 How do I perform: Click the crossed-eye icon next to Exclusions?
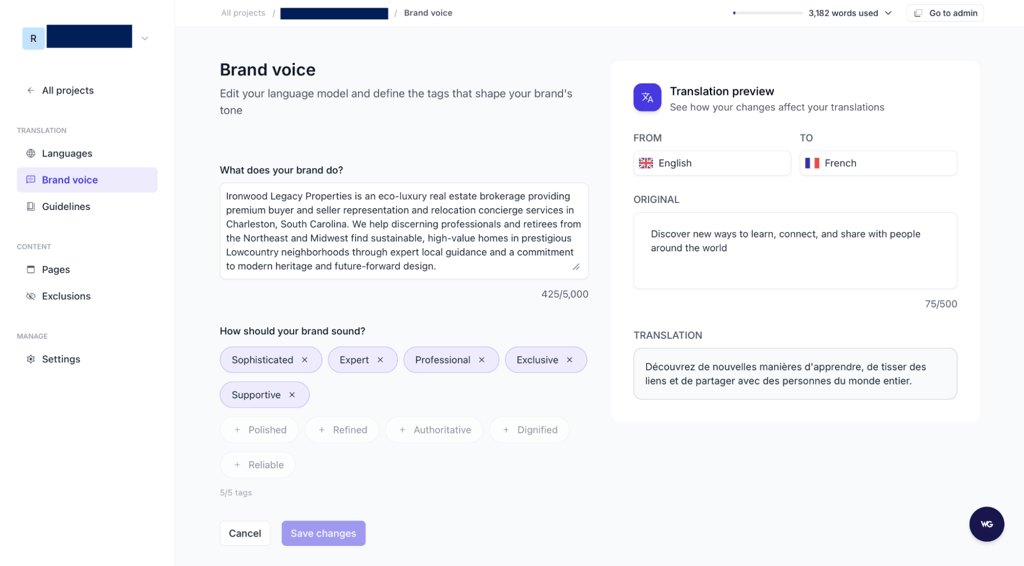tap(31, 296)
